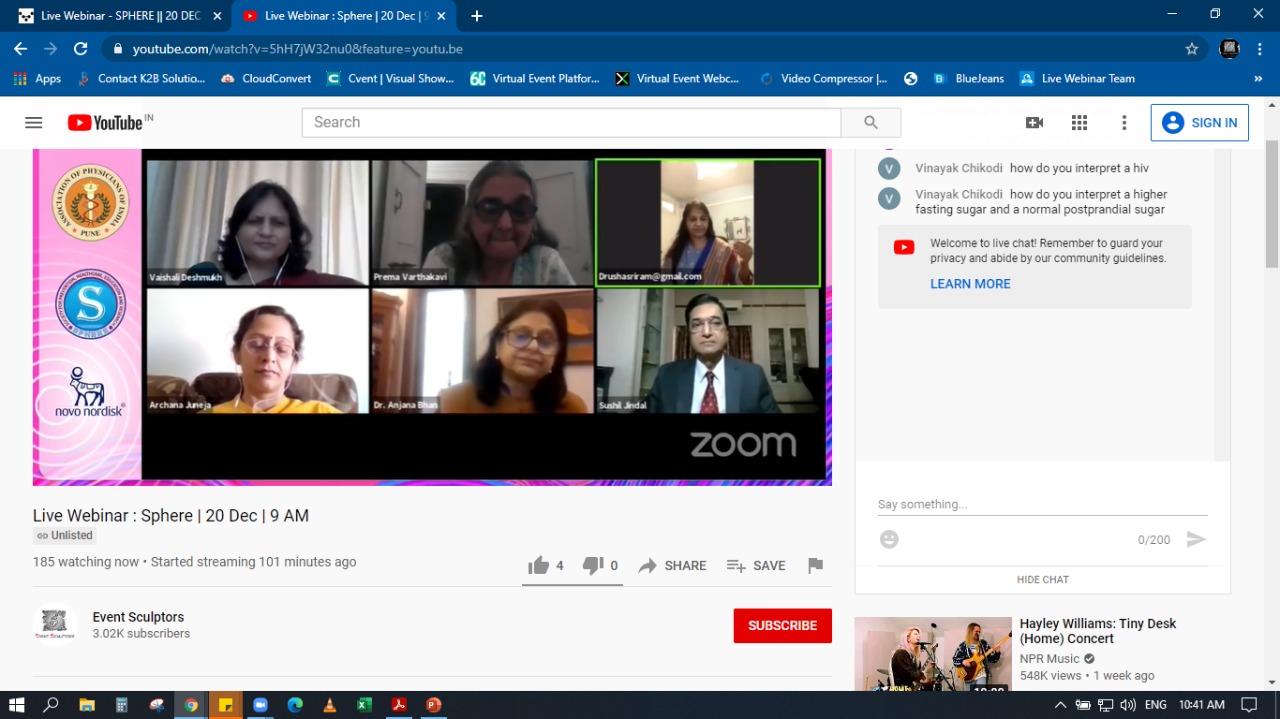Reload the page in Chrome

80,48
